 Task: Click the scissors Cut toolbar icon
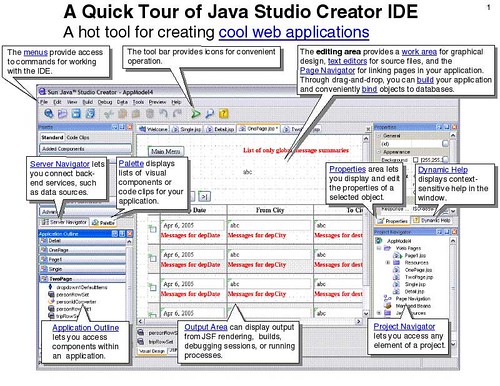coord(109,114)
